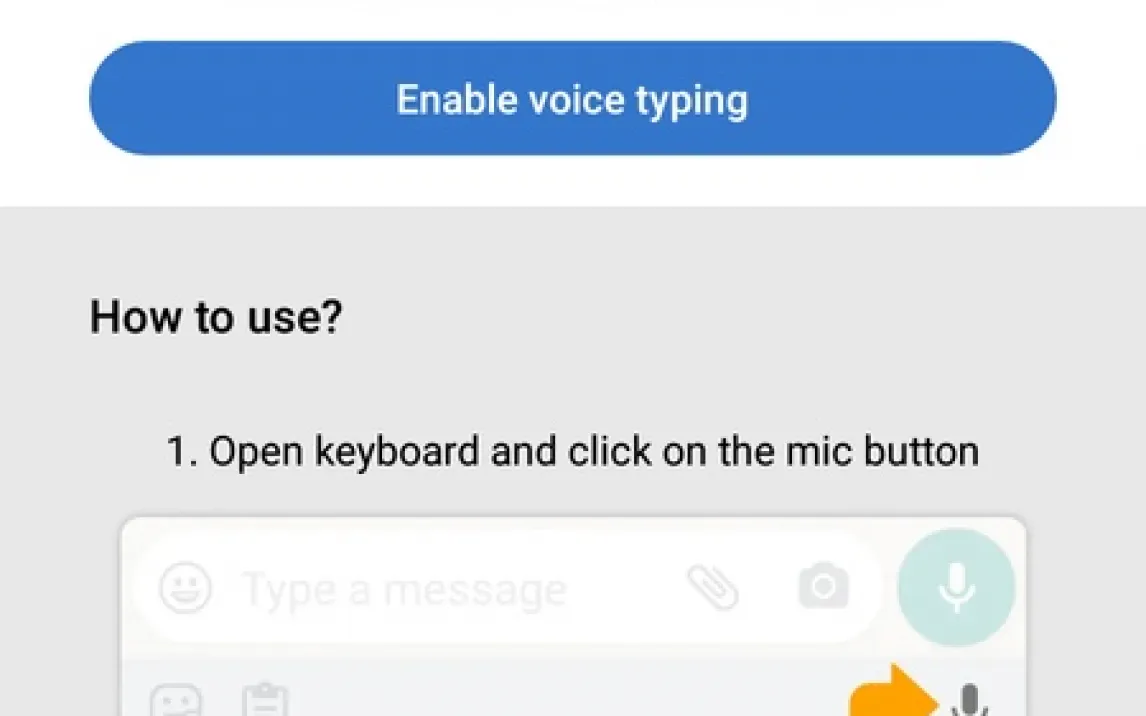Viewport: 1146px width, 716px height.
Task: Click the gray keyboard mic icon
Action: (x=970, y=700)
